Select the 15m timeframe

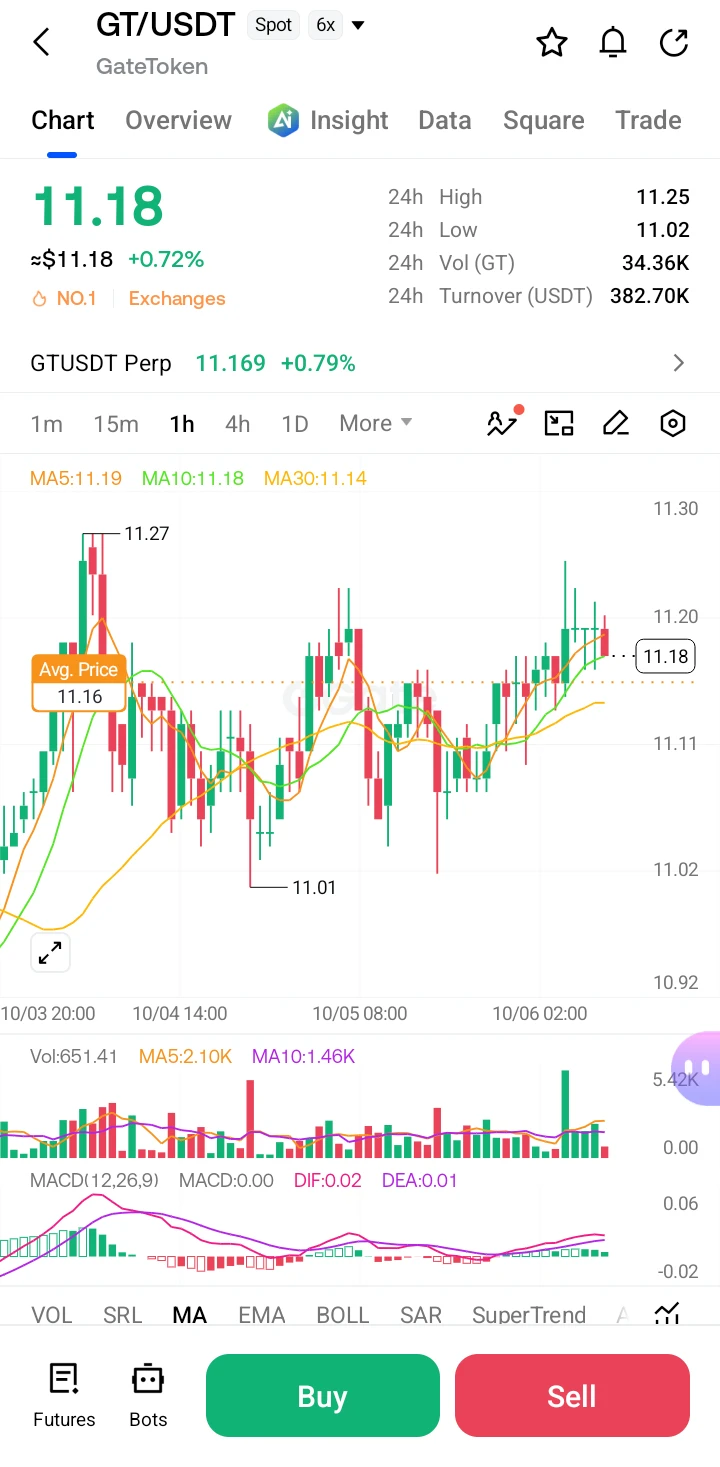tap(116, 423)
